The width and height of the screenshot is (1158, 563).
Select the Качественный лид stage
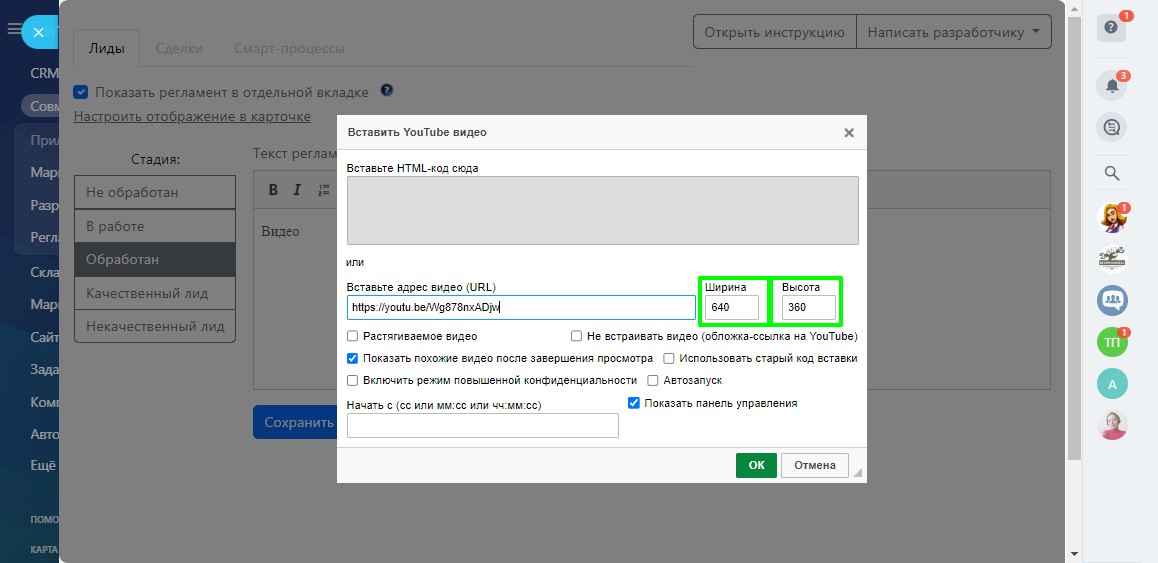tap(155, 293)
